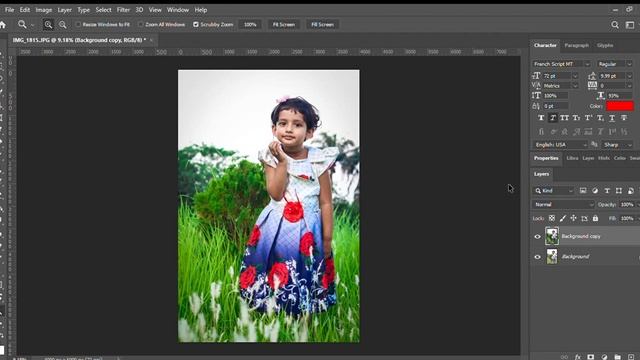Viewport: 640px width, 360px height.
Task: Click the horizontal scale 93% field
Action: 620,96
